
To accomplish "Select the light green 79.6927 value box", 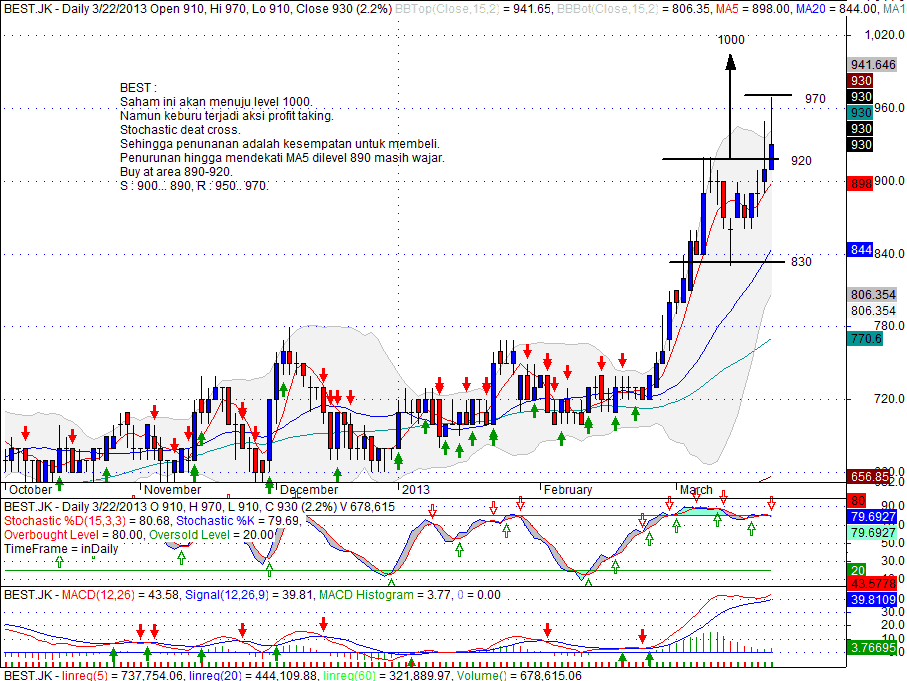I will (x=873, y=533).
